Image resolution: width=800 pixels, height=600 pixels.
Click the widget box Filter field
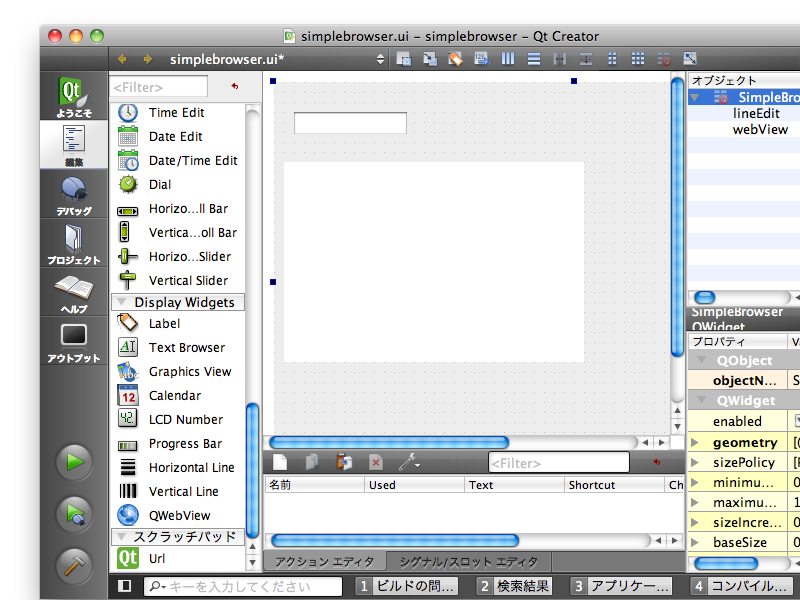click(160, 87)
